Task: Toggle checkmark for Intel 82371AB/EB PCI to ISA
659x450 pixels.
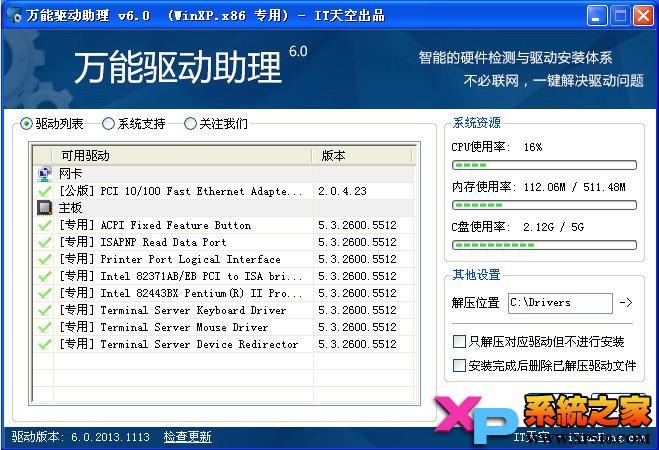Action: 45,276
